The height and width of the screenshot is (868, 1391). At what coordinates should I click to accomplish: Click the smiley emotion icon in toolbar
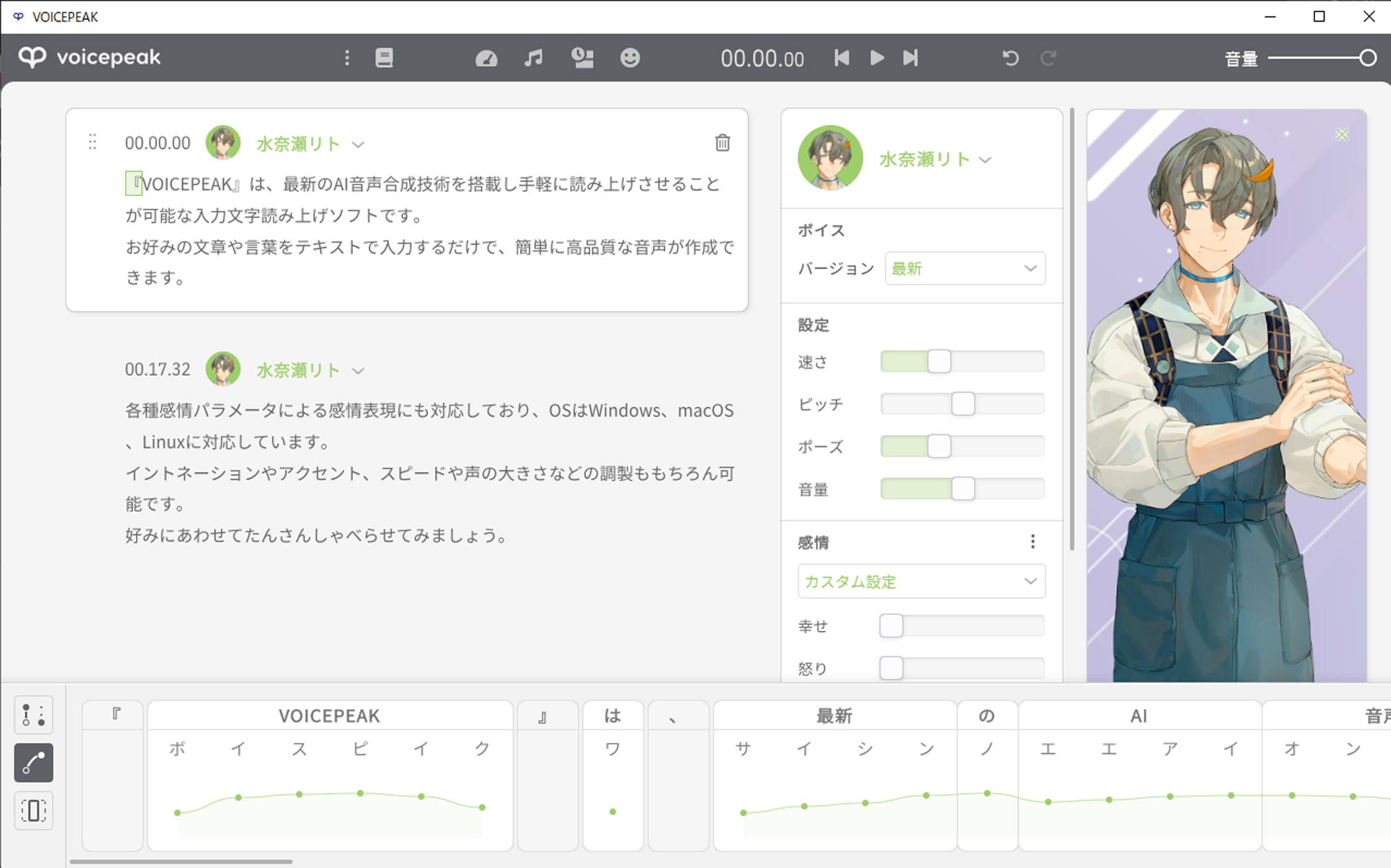(630, 58)
